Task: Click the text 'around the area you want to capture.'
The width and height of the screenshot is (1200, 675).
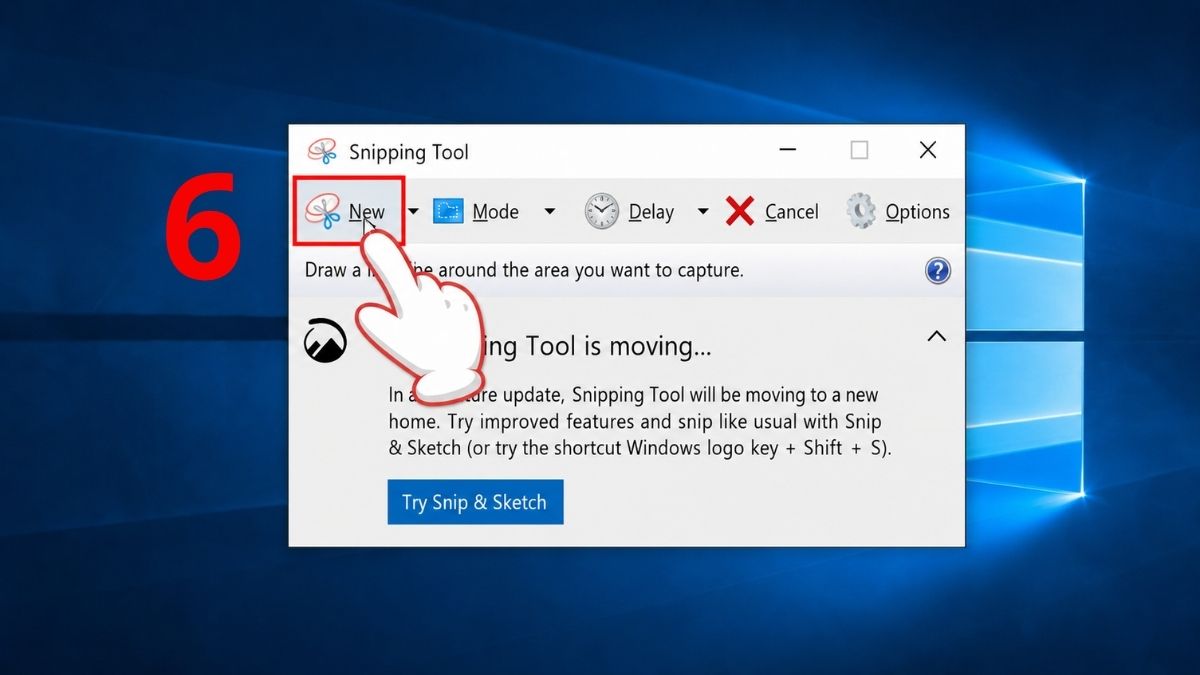Action: click(590, 270)
